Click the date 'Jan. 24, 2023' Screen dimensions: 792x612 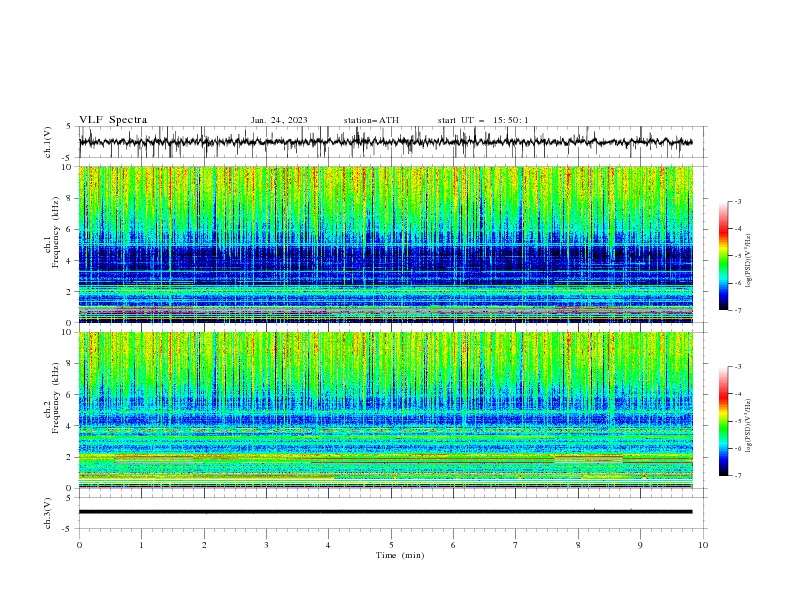coord(279,120)
